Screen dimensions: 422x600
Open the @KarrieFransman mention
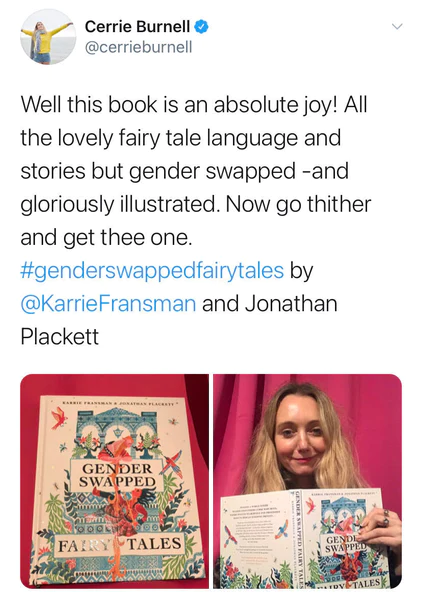point(108,303)
